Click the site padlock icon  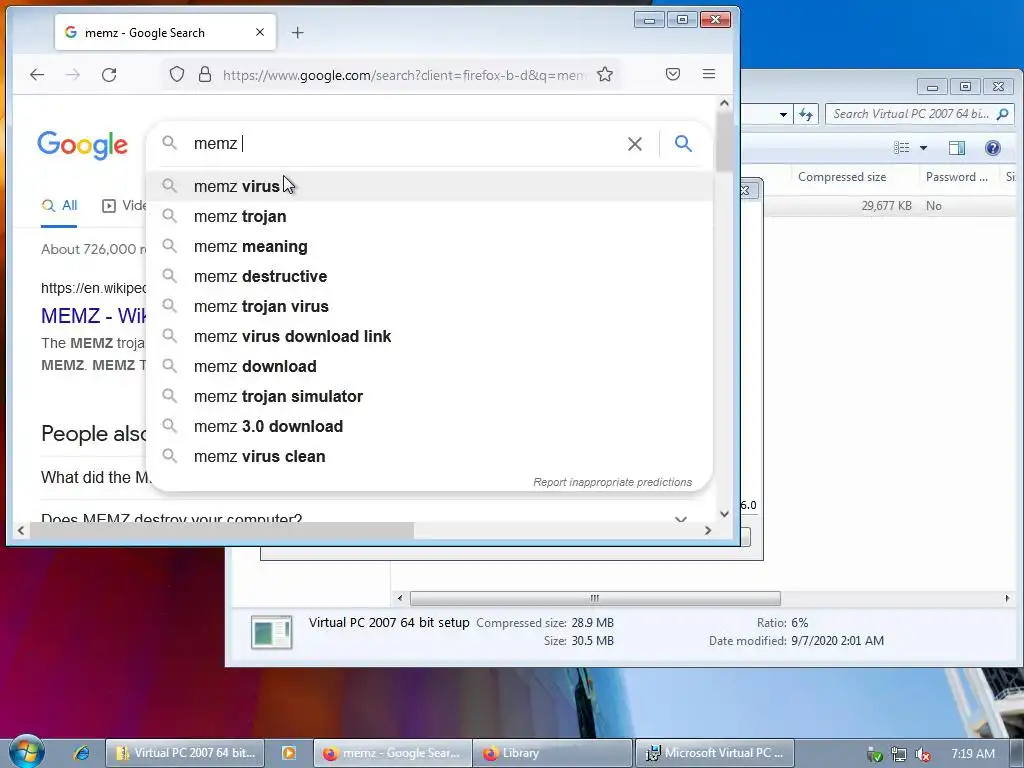205,74
